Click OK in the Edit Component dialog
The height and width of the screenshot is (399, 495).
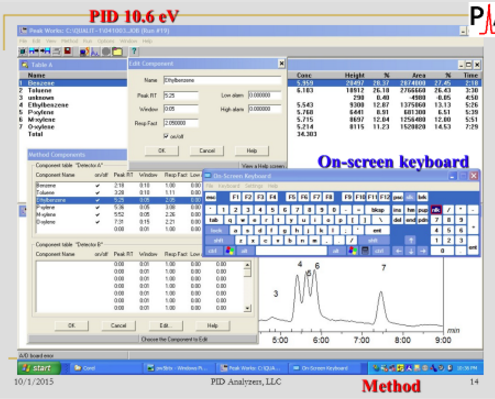click(x=162, y=151)
